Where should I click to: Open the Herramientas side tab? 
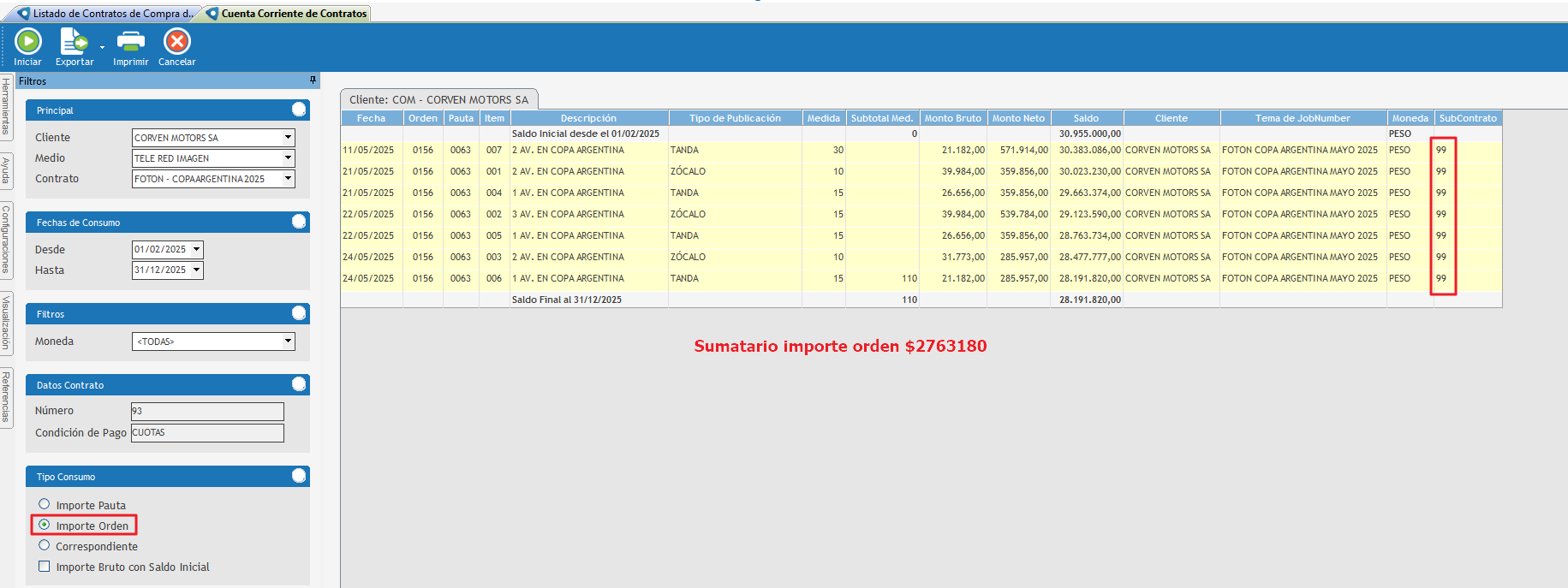tap(6, 105)
